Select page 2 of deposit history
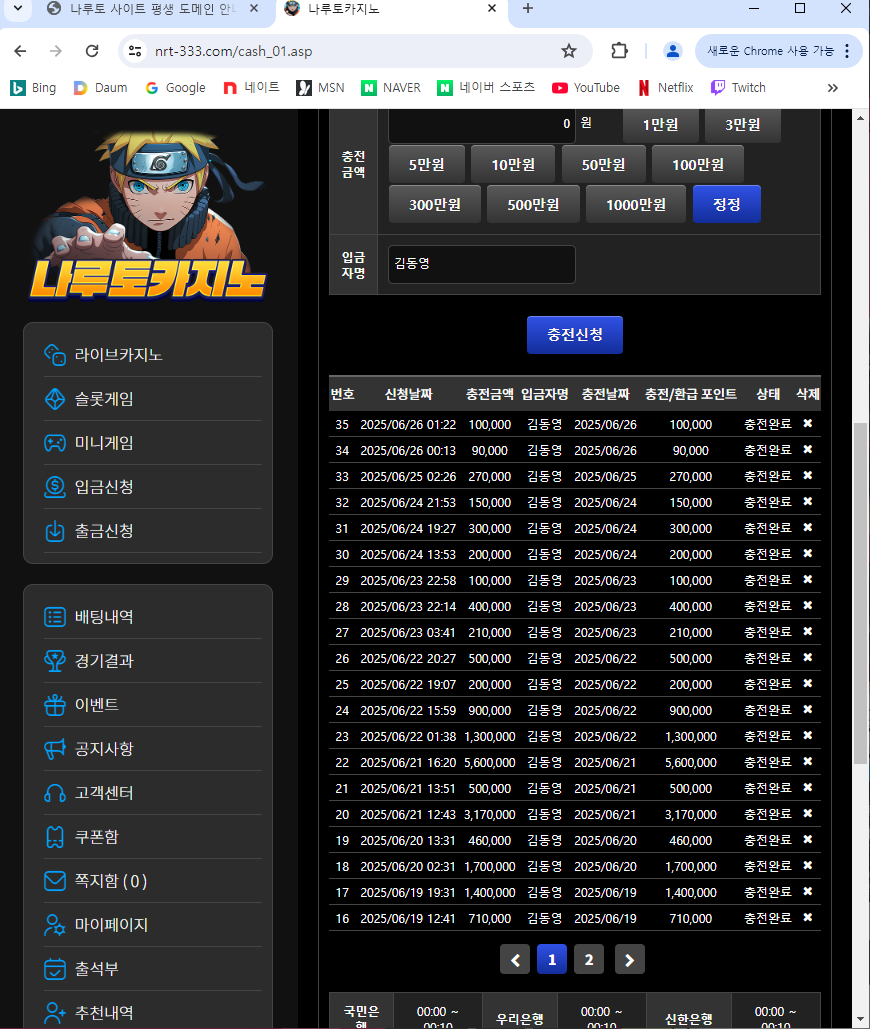The width and height of the screenshot is (870, 1029). tap(589, 960)
